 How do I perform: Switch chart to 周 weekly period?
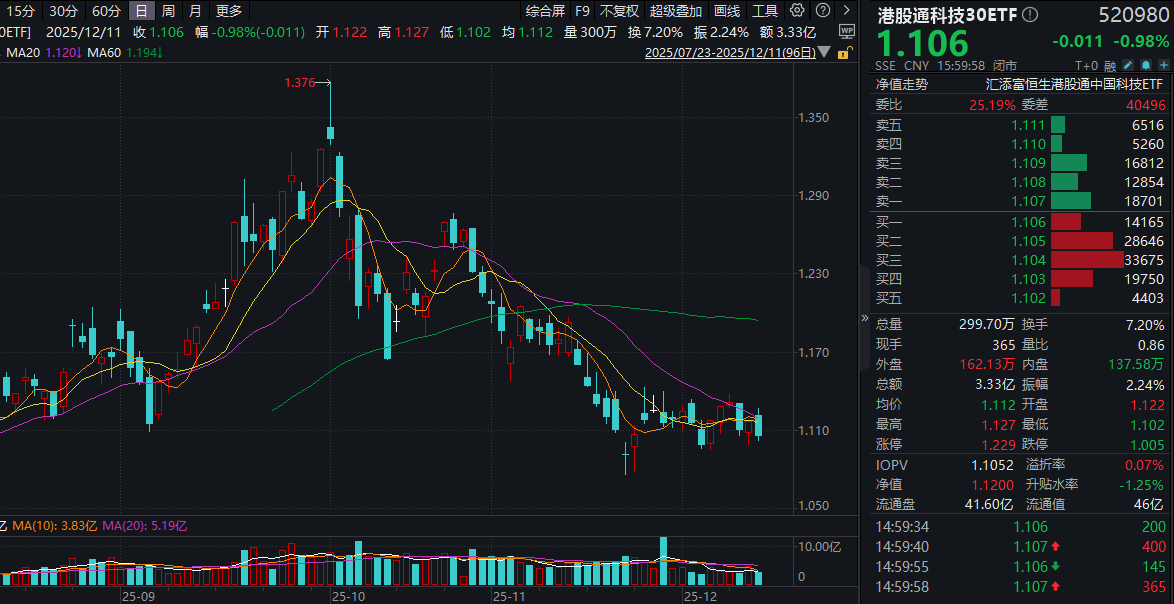168,11
